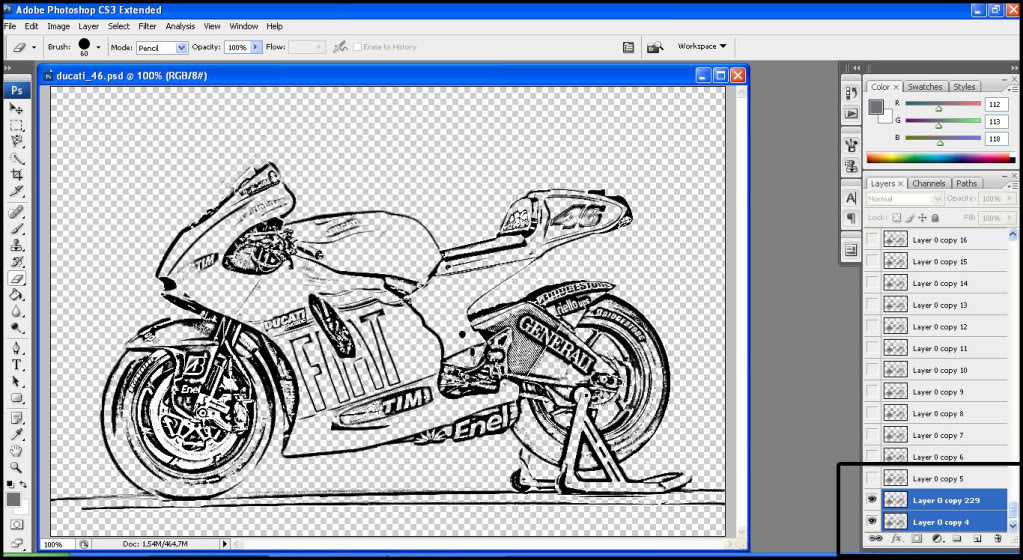
Task: Select Layer 0 copy 10
Action: pos(937,370)
